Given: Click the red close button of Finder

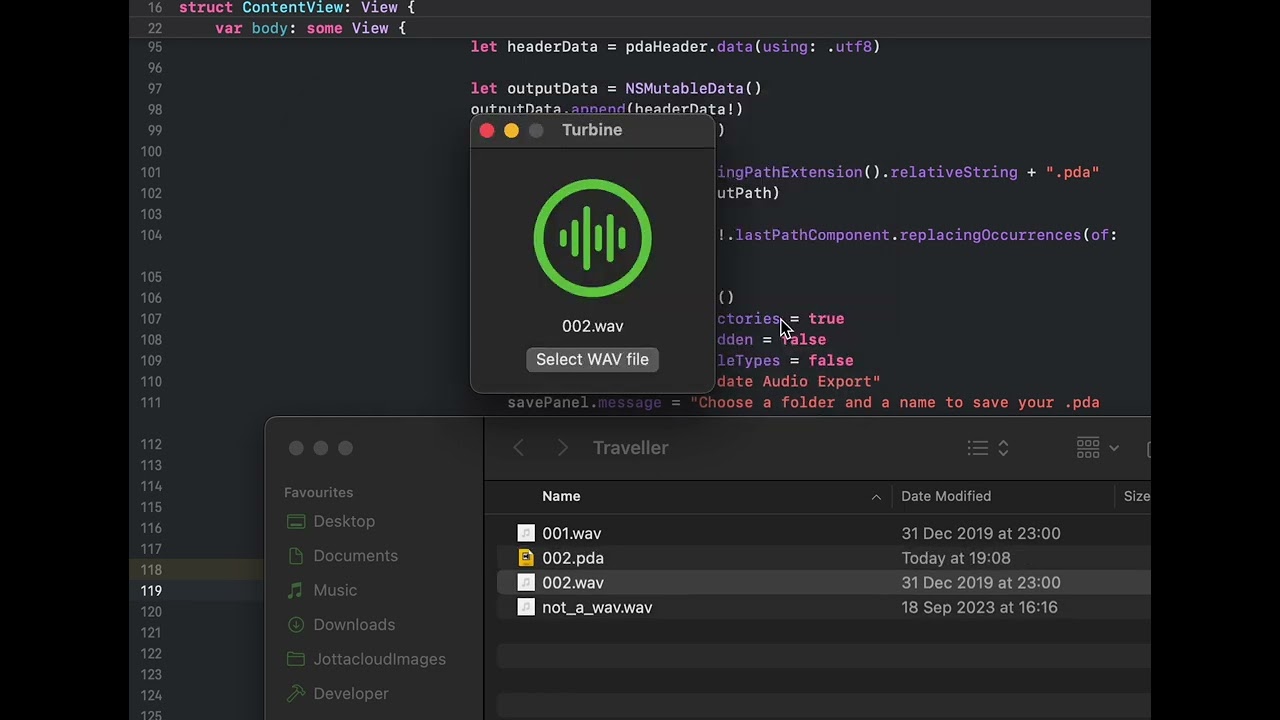Looking at the screenshot, I should pos(296,448).
